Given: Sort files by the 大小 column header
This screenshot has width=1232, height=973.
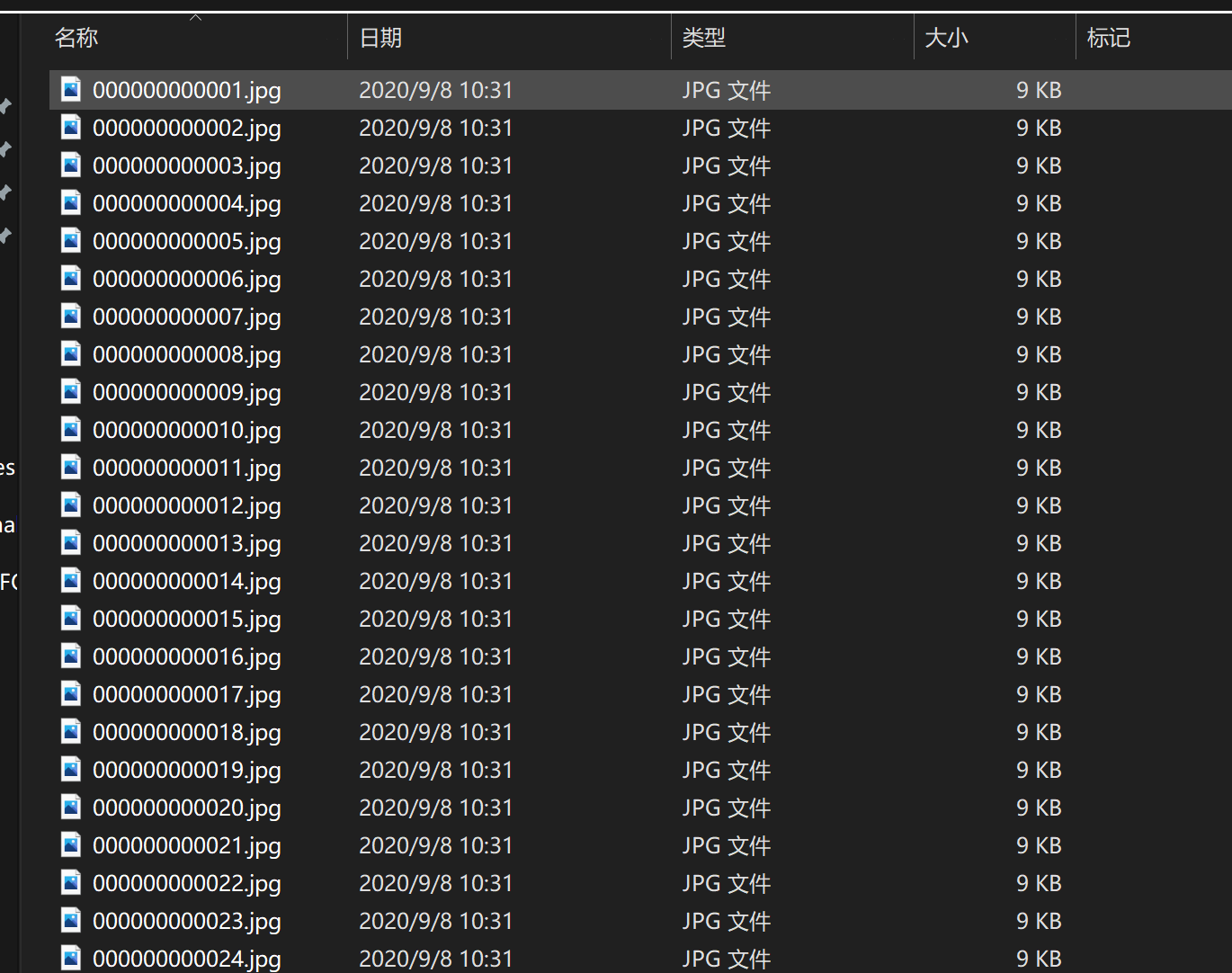Looking at the screenshot, I should 946,38.
